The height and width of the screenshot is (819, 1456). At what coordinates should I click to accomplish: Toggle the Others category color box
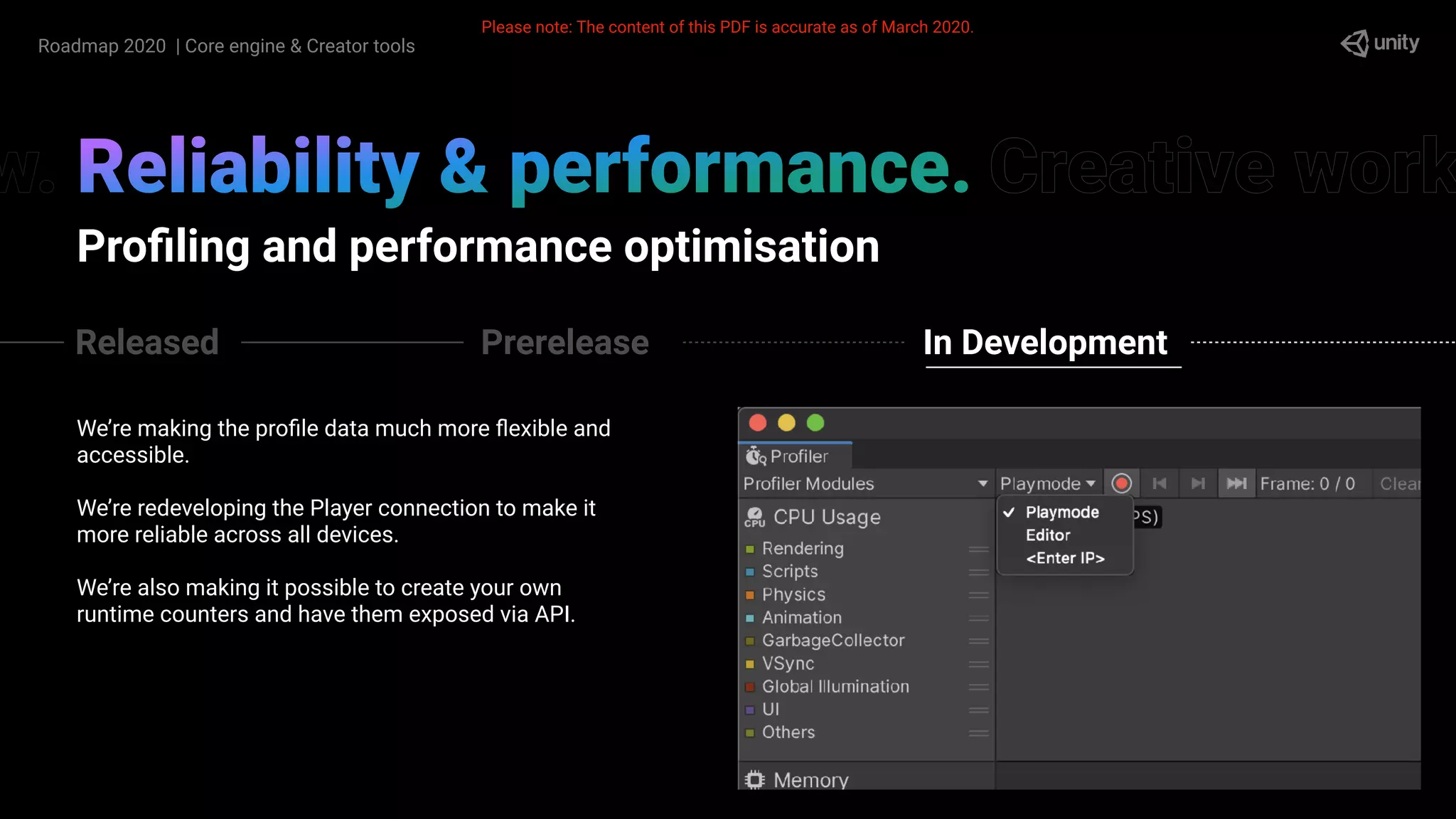pyautogui.click(x=749, y=733)
